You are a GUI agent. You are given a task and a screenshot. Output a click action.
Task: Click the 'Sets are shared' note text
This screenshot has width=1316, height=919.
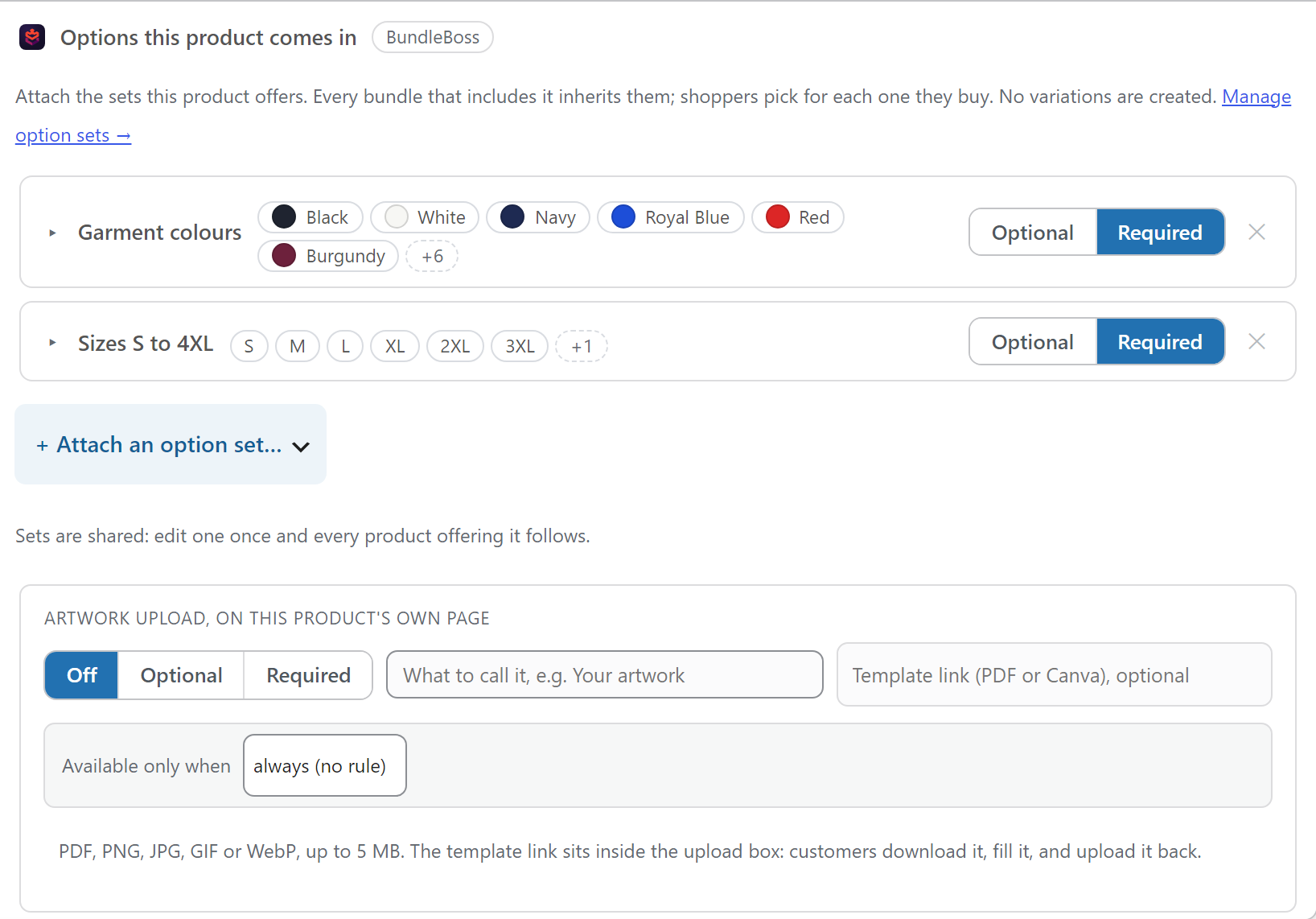click(x=302, y=536)
